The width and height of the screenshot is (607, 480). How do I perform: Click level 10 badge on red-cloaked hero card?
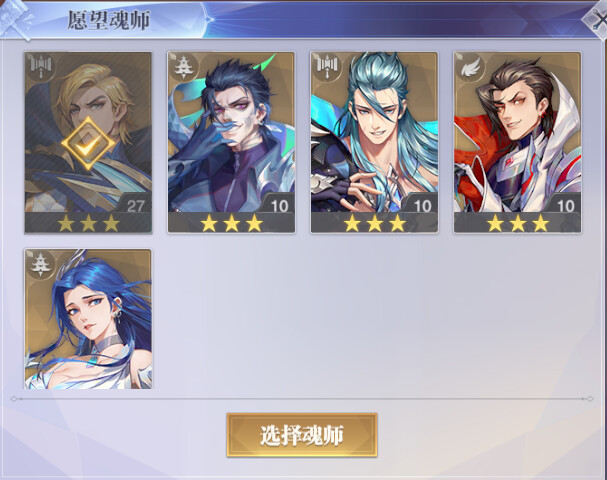[566, 206]
